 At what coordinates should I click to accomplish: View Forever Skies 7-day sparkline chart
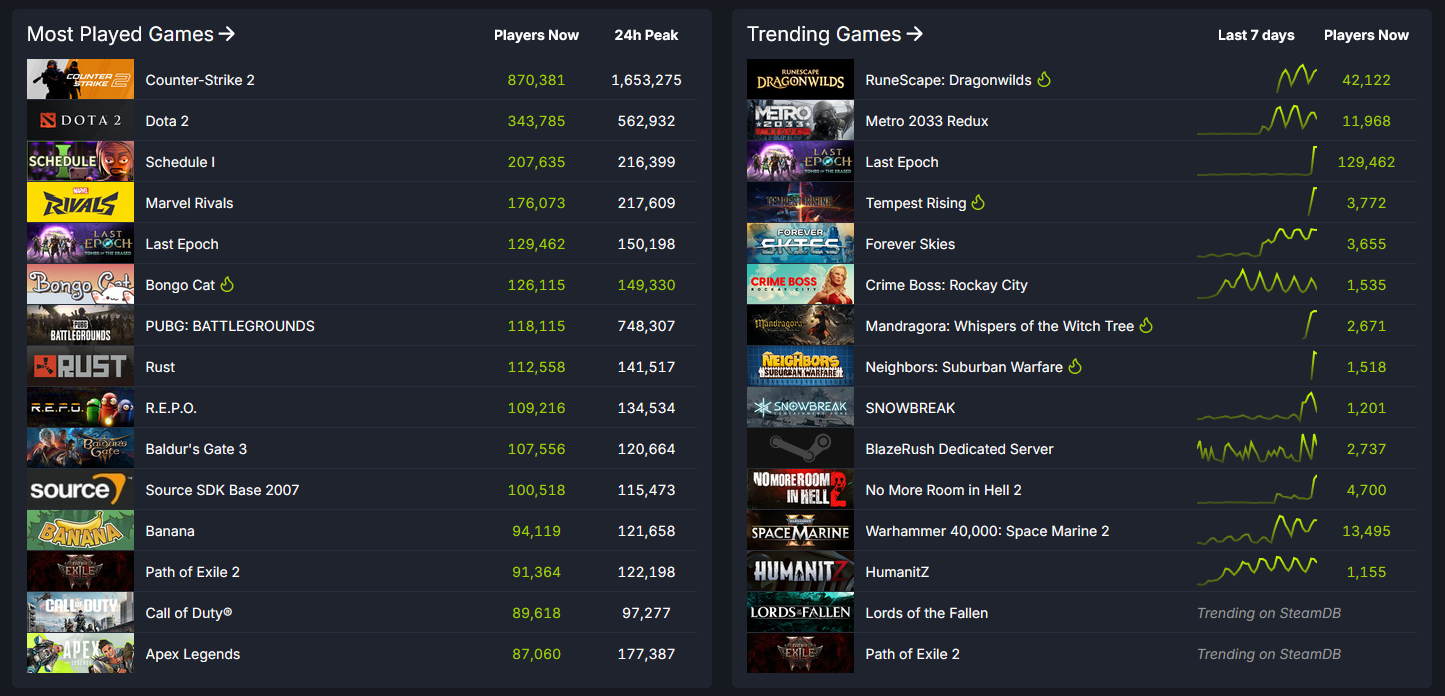click(x=1257, y=243)
